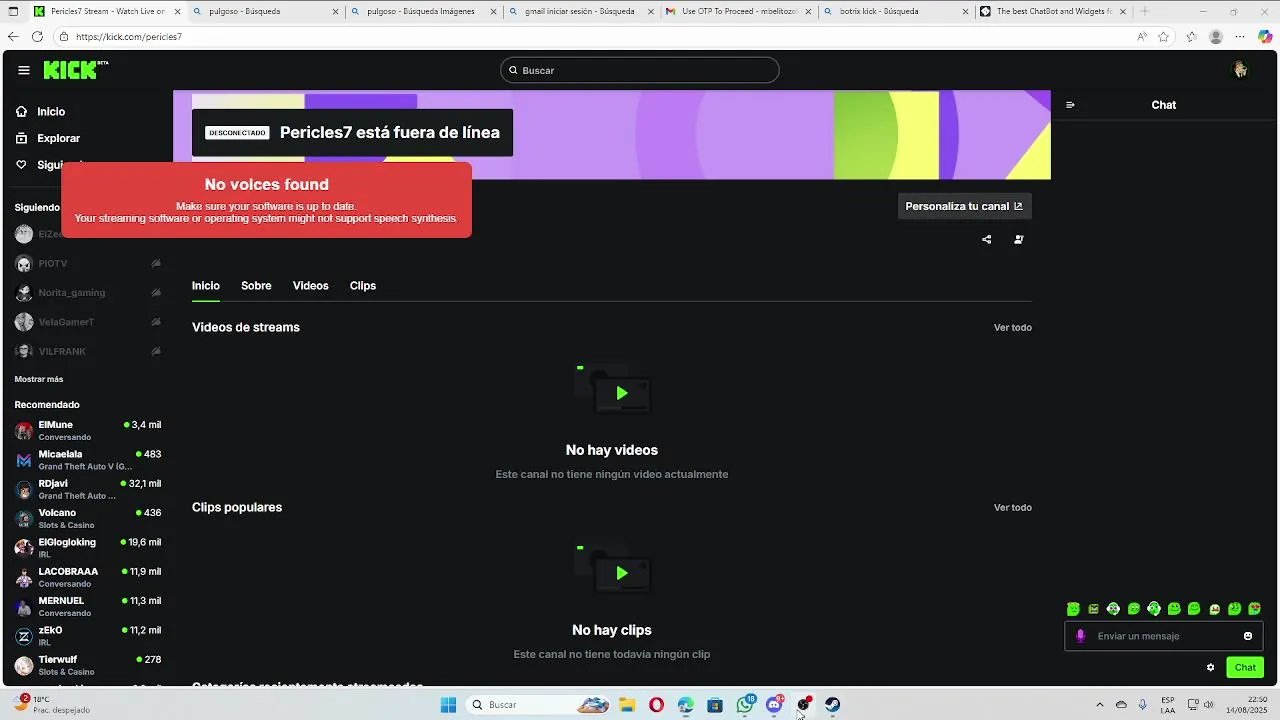The width and height of the screenshot is (1280, 720).
Task: Open Edge settings three-dots menu
Action: click(x=1241, y=36)
